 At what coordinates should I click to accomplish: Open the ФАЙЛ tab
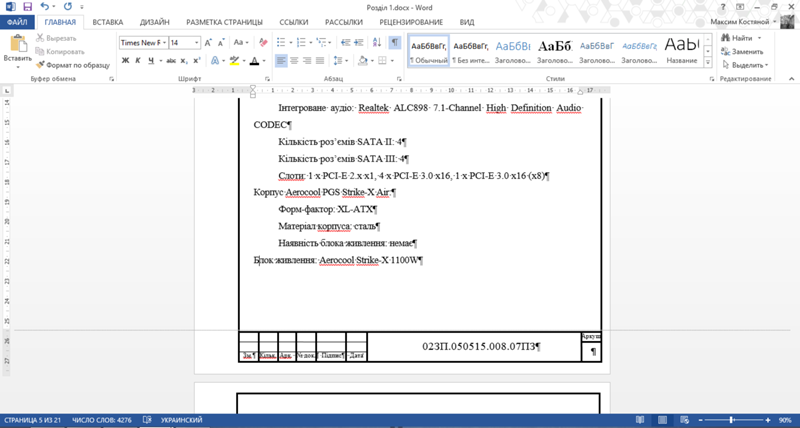(17, 22)
